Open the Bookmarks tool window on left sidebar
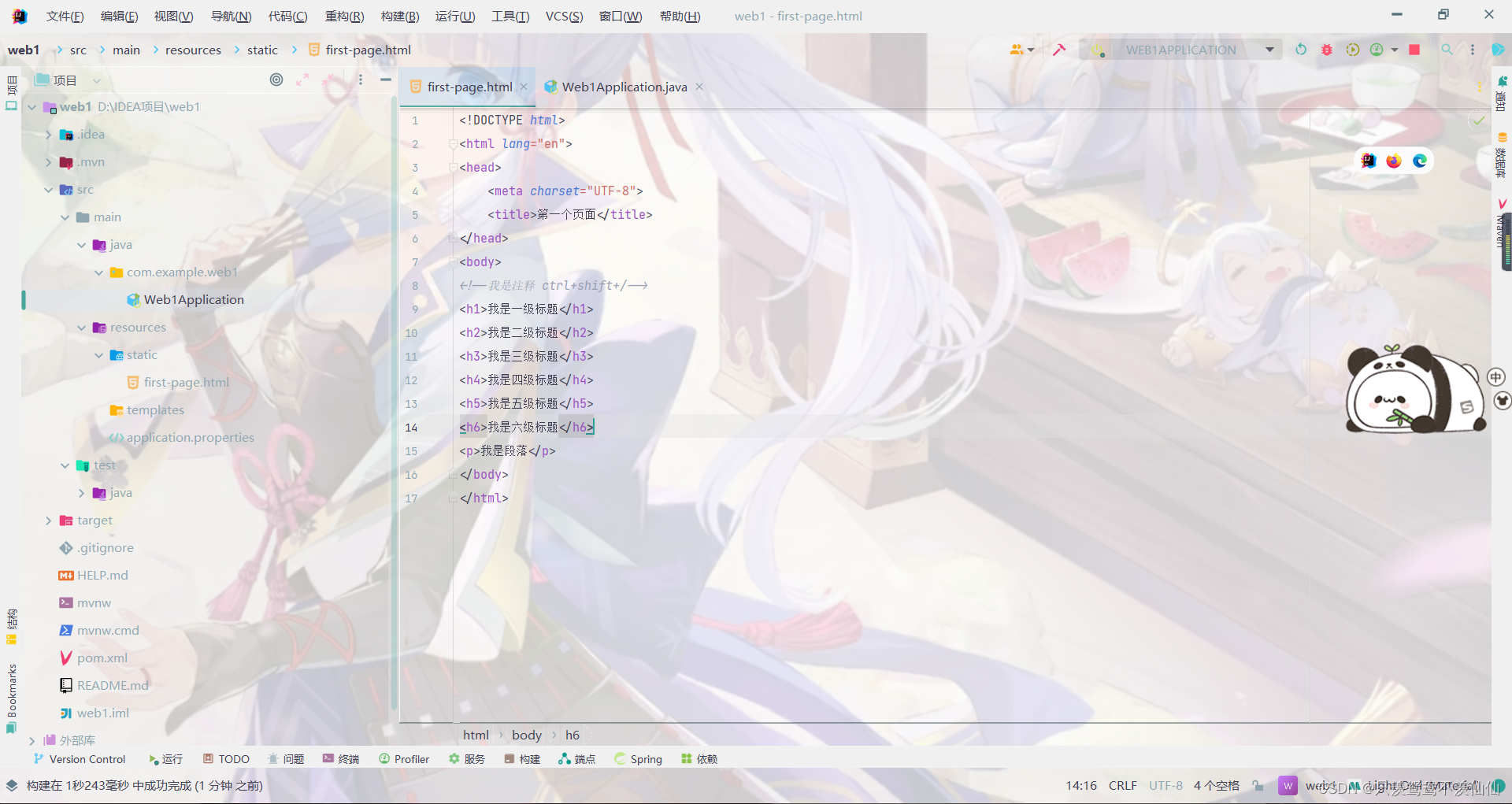1512x804 pixels. pos(11,698)
